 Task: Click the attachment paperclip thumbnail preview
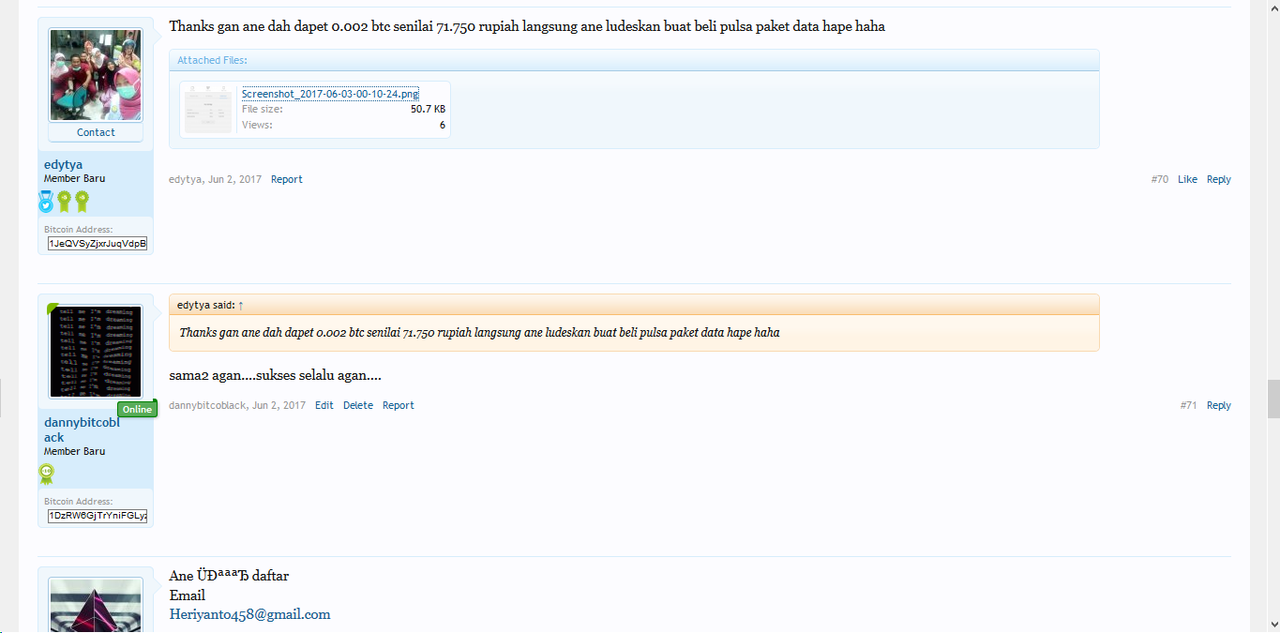click(x=207, y=109)
